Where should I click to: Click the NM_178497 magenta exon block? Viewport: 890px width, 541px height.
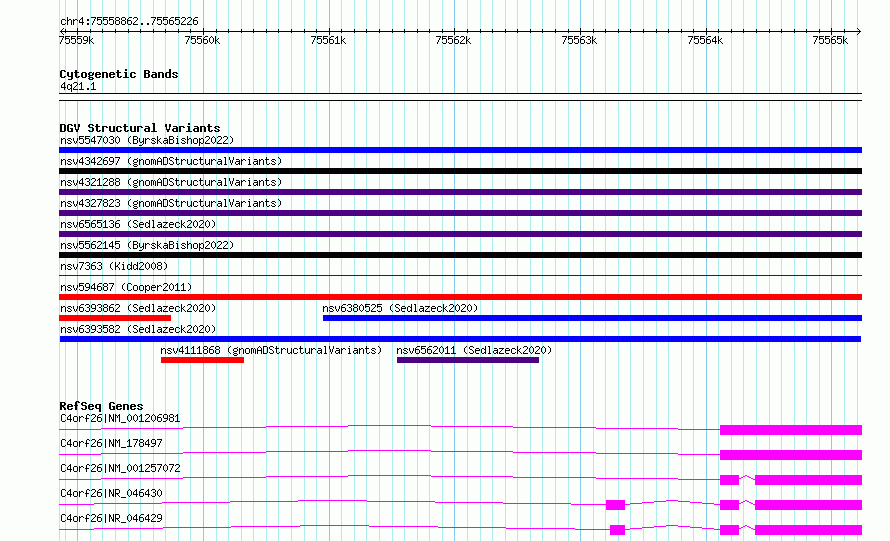point(791,455)
